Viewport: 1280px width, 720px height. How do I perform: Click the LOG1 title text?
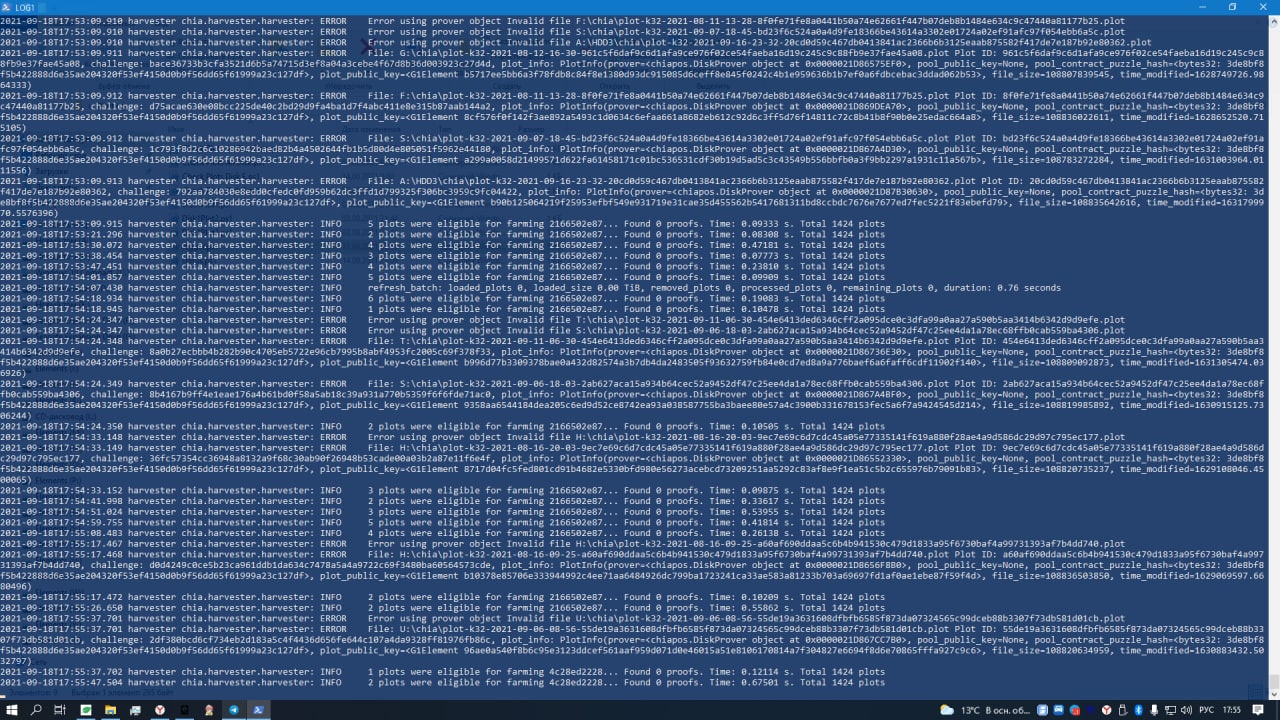coord(25,7)
